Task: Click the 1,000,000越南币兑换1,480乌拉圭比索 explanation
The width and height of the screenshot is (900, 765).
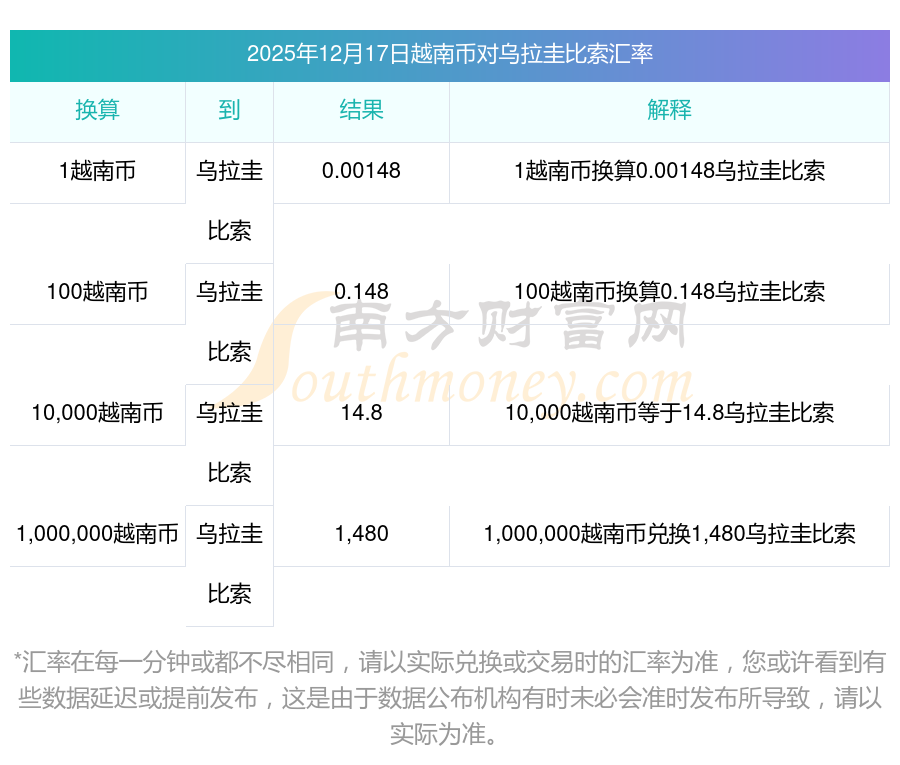Action: [x=669, y=534]
